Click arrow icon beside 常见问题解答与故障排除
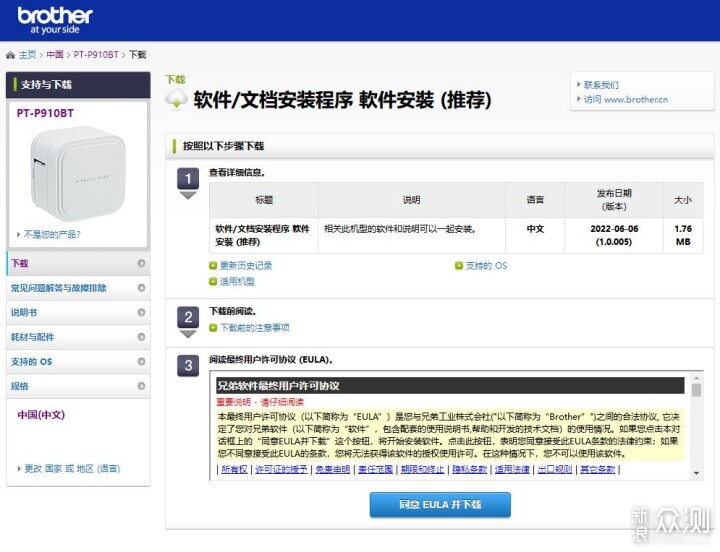Viewport: 720px width, 552px height. [x=141, y=288]
